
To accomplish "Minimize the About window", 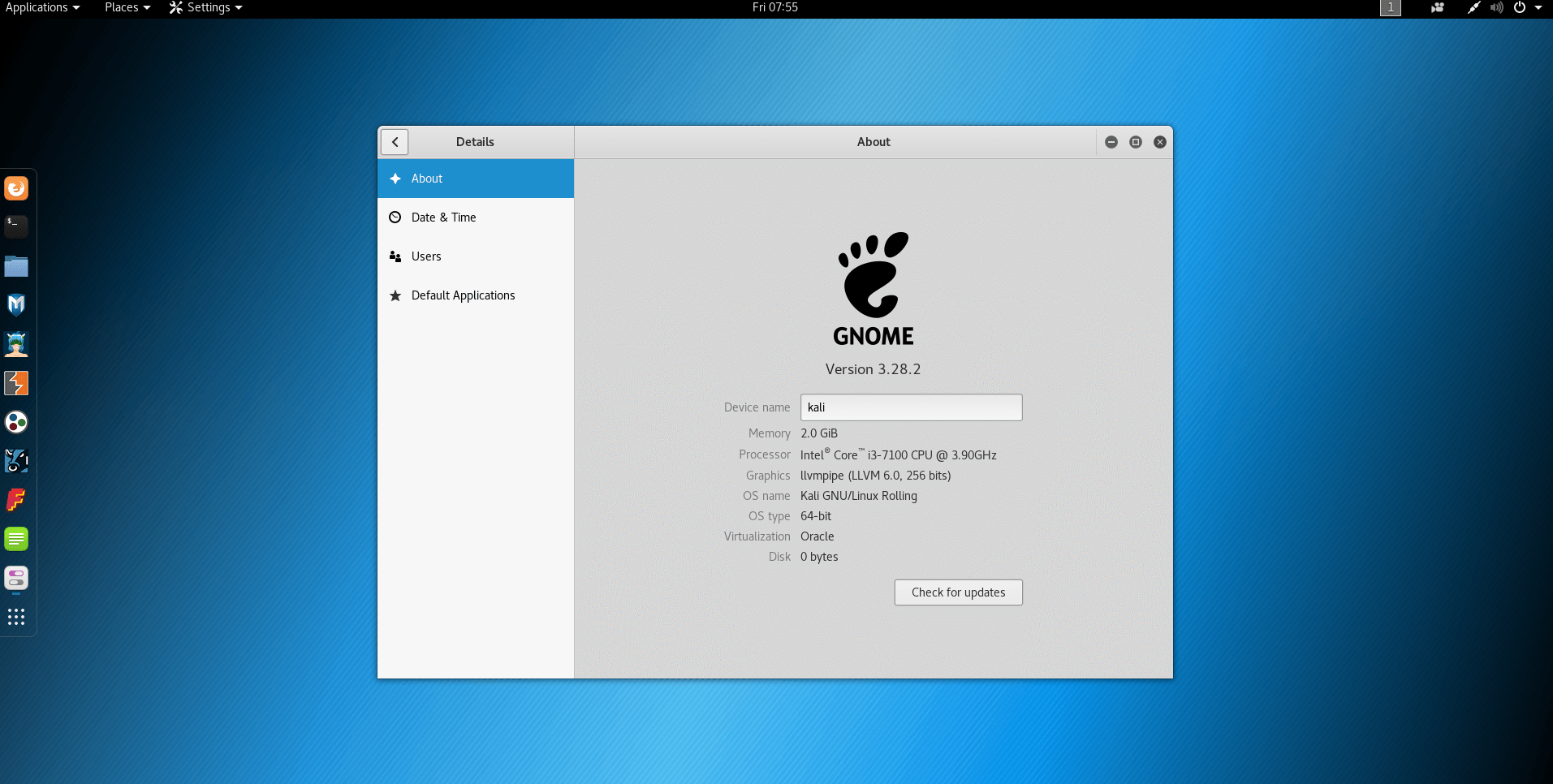I will [x=1111, y=142].
